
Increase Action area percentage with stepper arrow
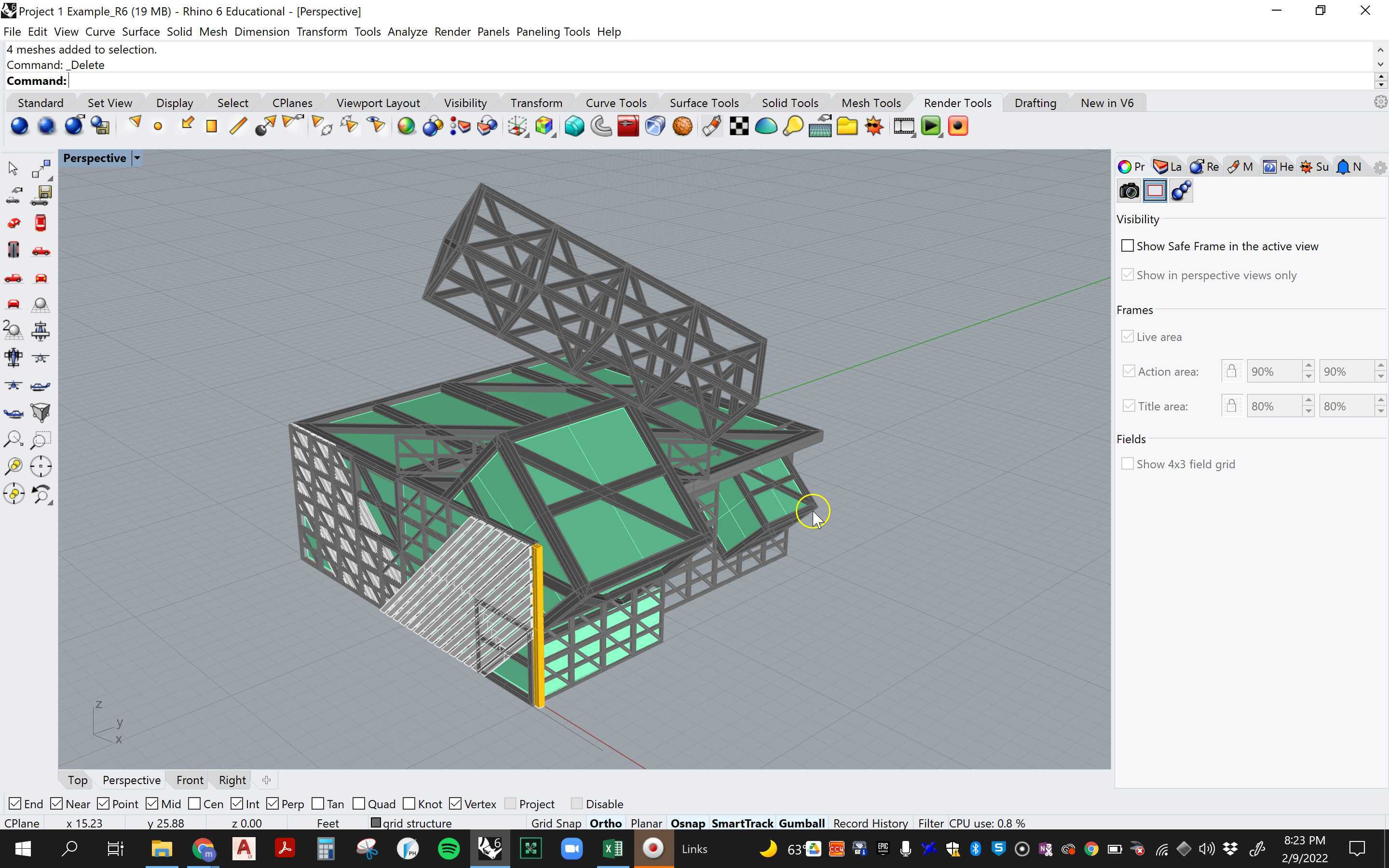pyautogui.click(x=1307, y=366)
